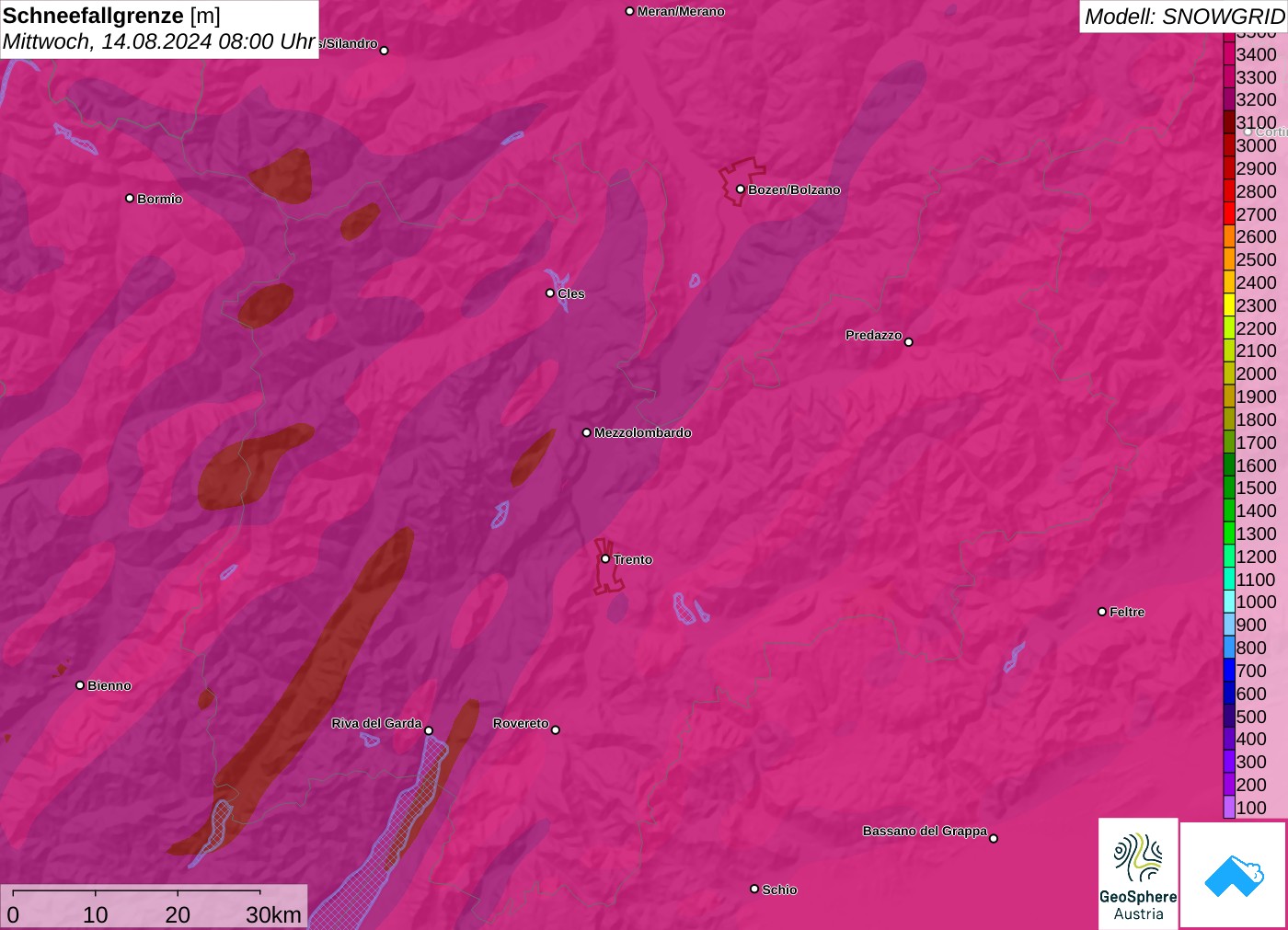Screen dimensions: 1288x930
Task: Click the Schneefallgrenze [m] title
Action: 111,16
